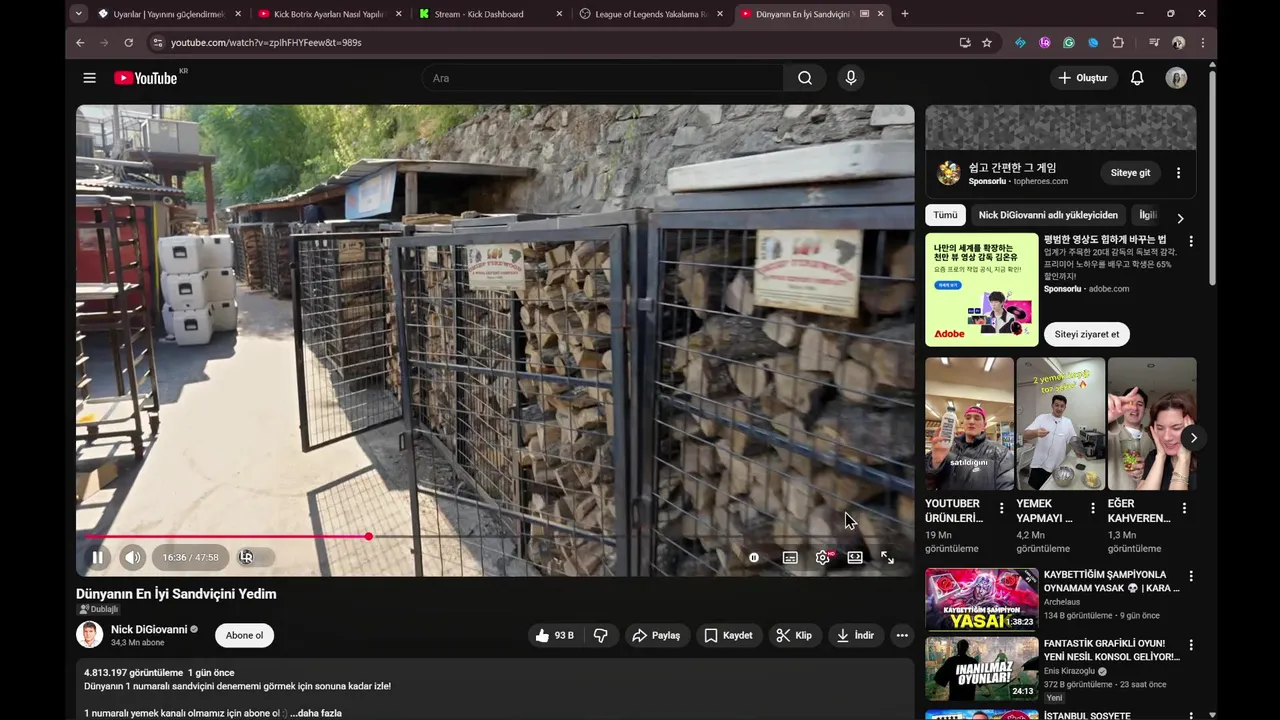Open options for the Adobe ad
1280x720 pixels.
click(1190, 241)
